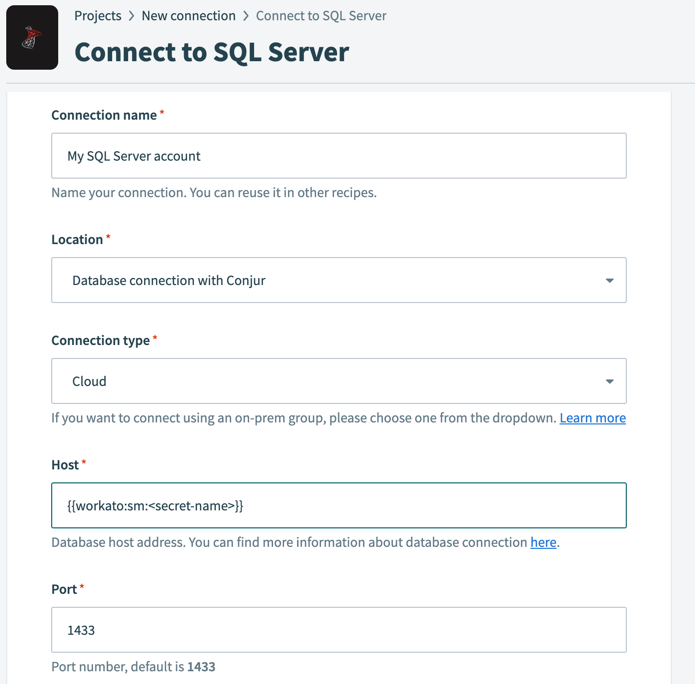Screen dimensions: 695x684
Task: Open the 'Learn more' on-prem group link
Action: (593, 418)
